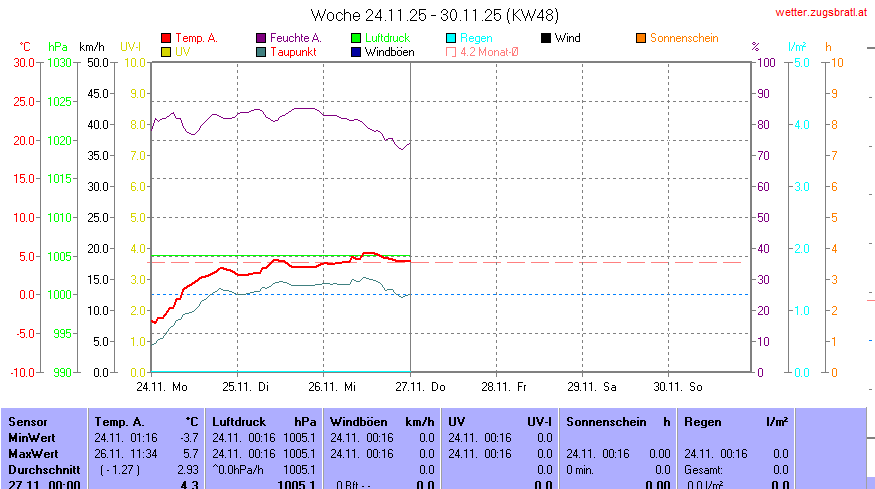
Task: Click the 28.11. Fr date label
Action: coord(504,385)
